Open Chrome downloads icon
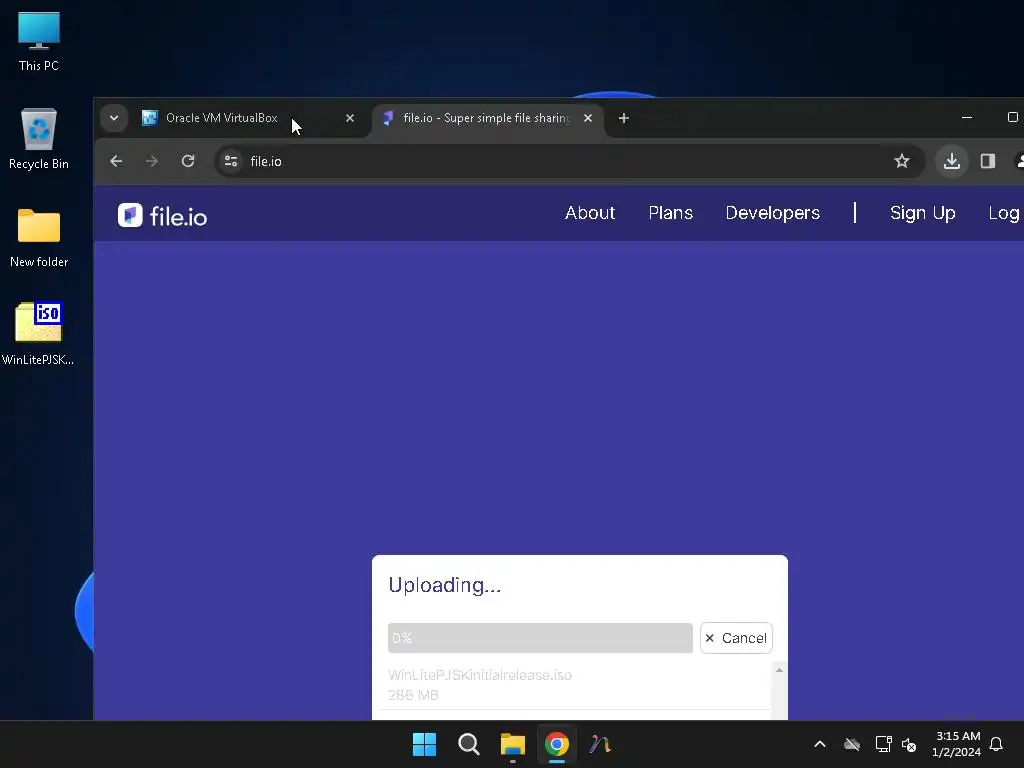 952,161
